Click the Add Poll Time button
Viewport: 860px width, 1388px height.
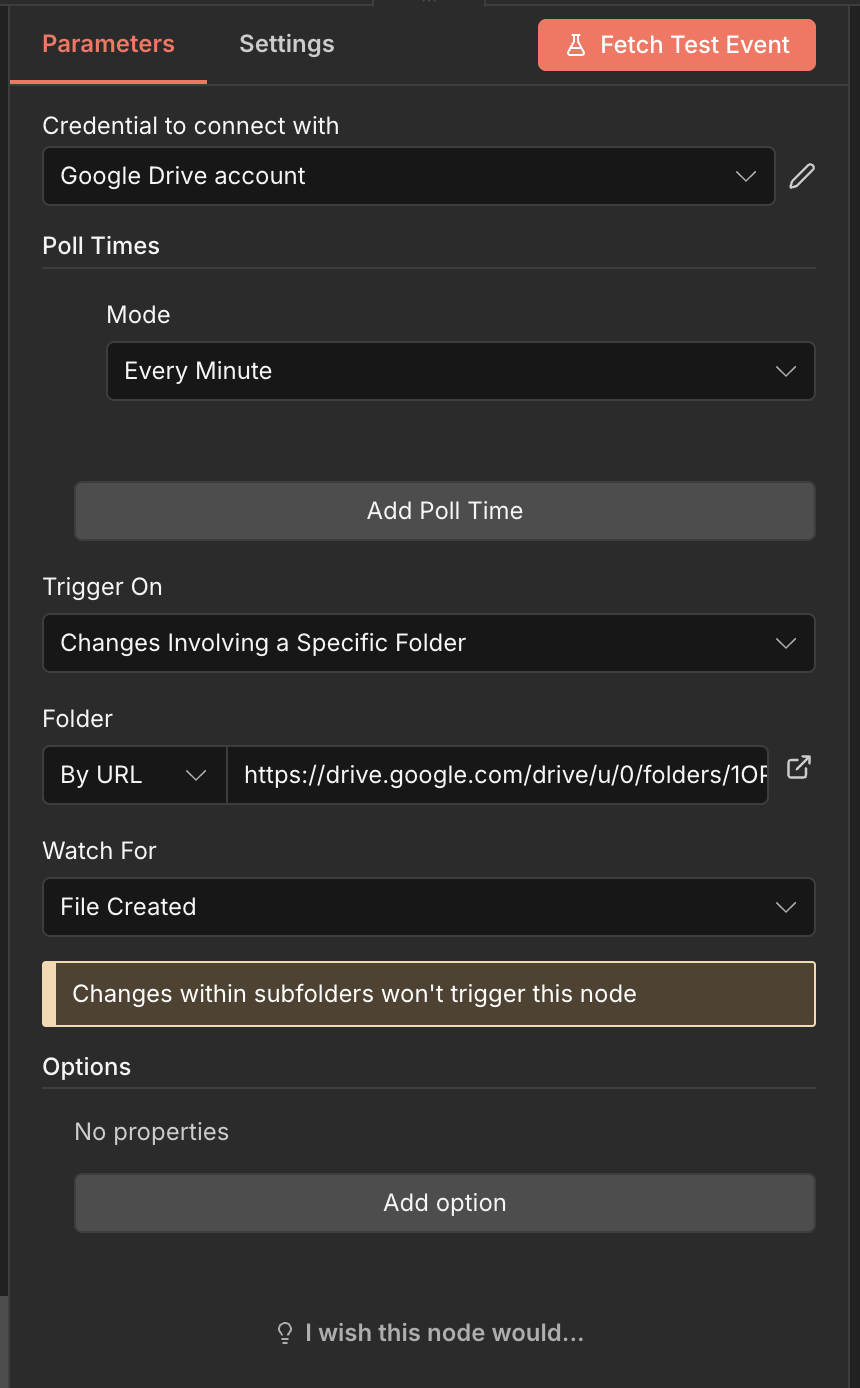pyautogui.click(x=444, y=510)
